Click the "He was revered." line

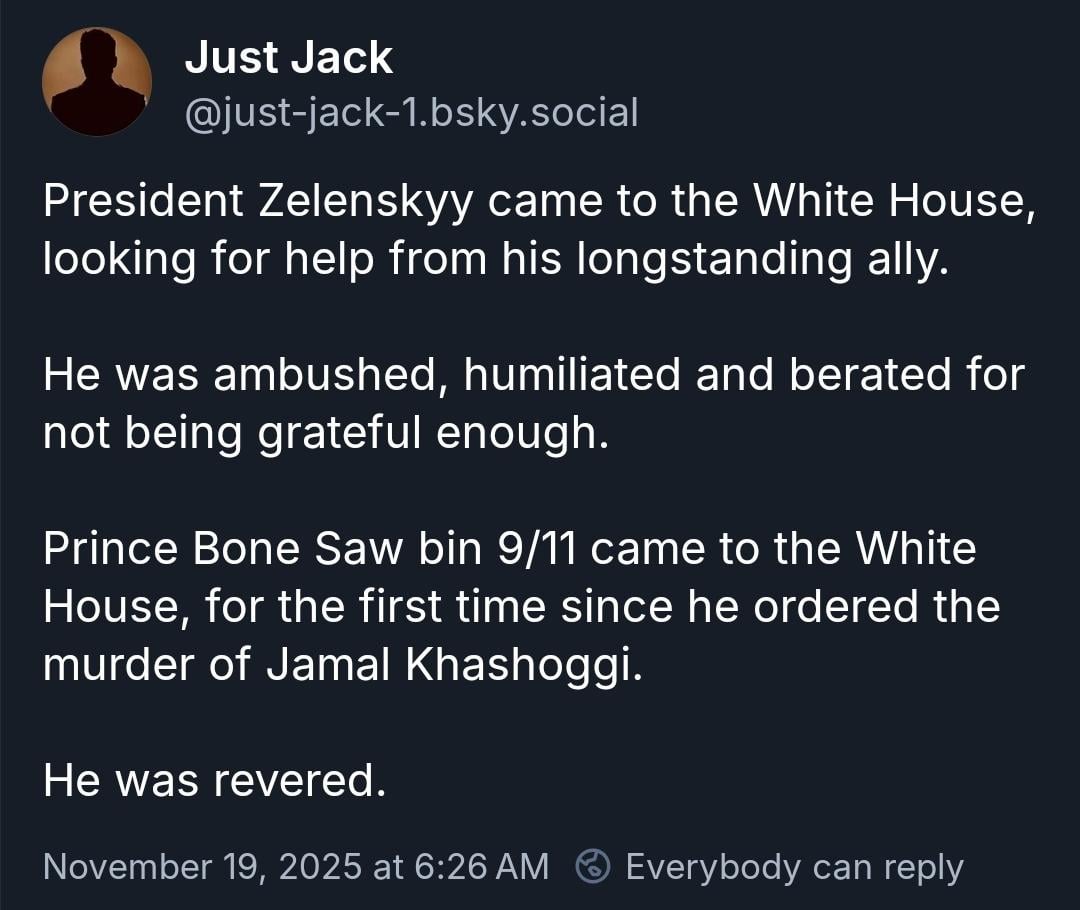pyautogui.click(x=213, y=781)
